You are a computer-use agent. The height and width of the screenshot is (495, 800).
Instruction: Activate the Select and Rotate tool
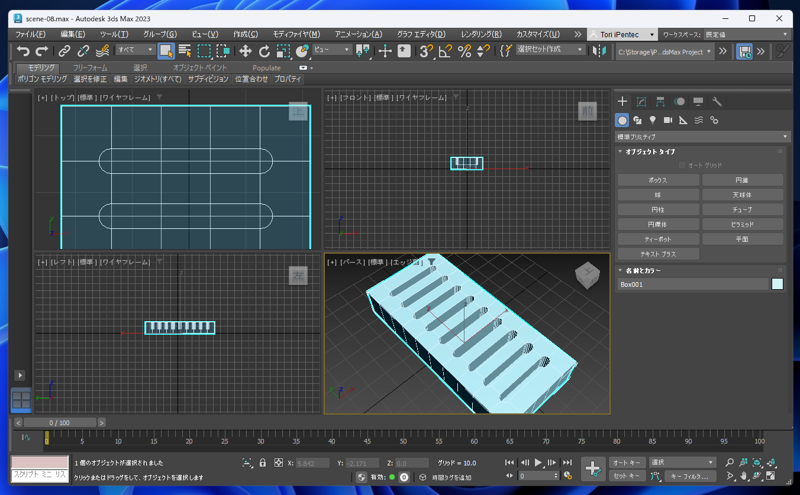264,51
